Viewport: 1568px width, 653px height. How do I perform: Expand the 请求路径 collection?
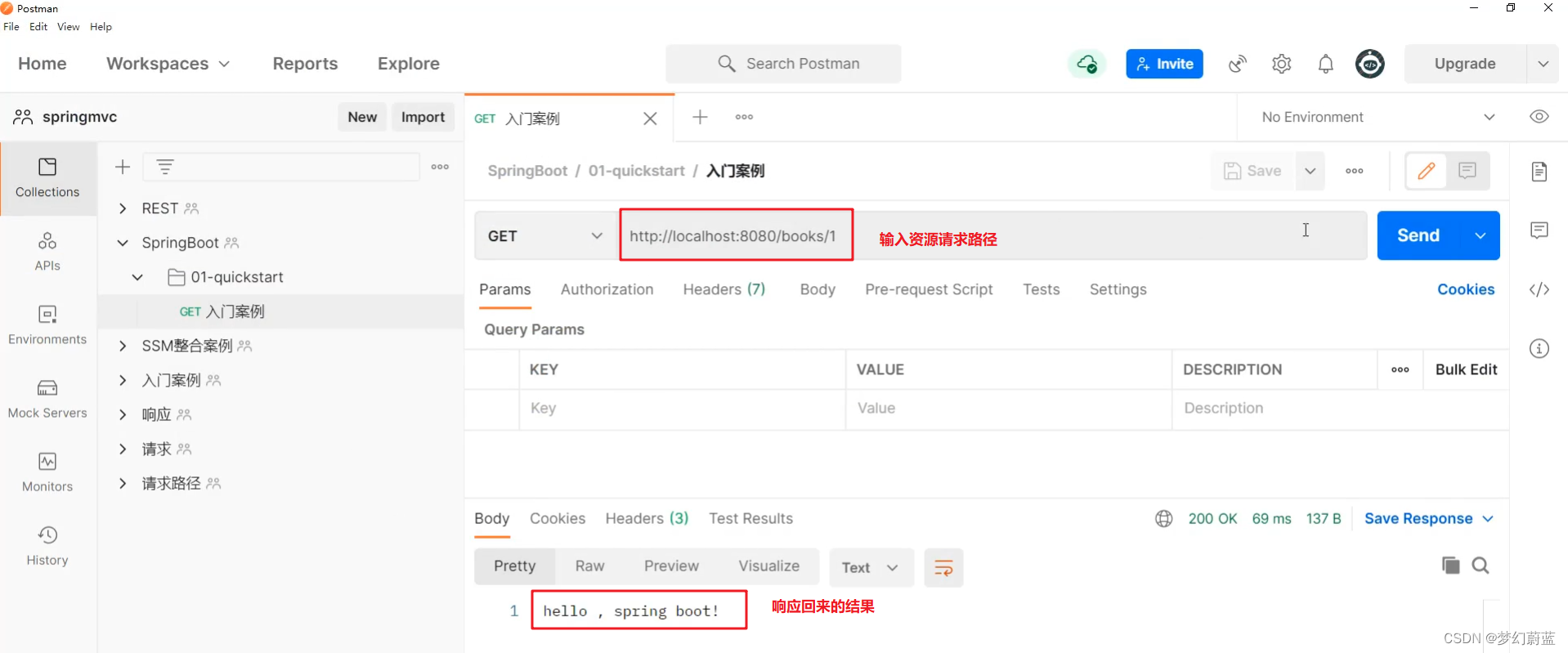click(x=123, y=483)
